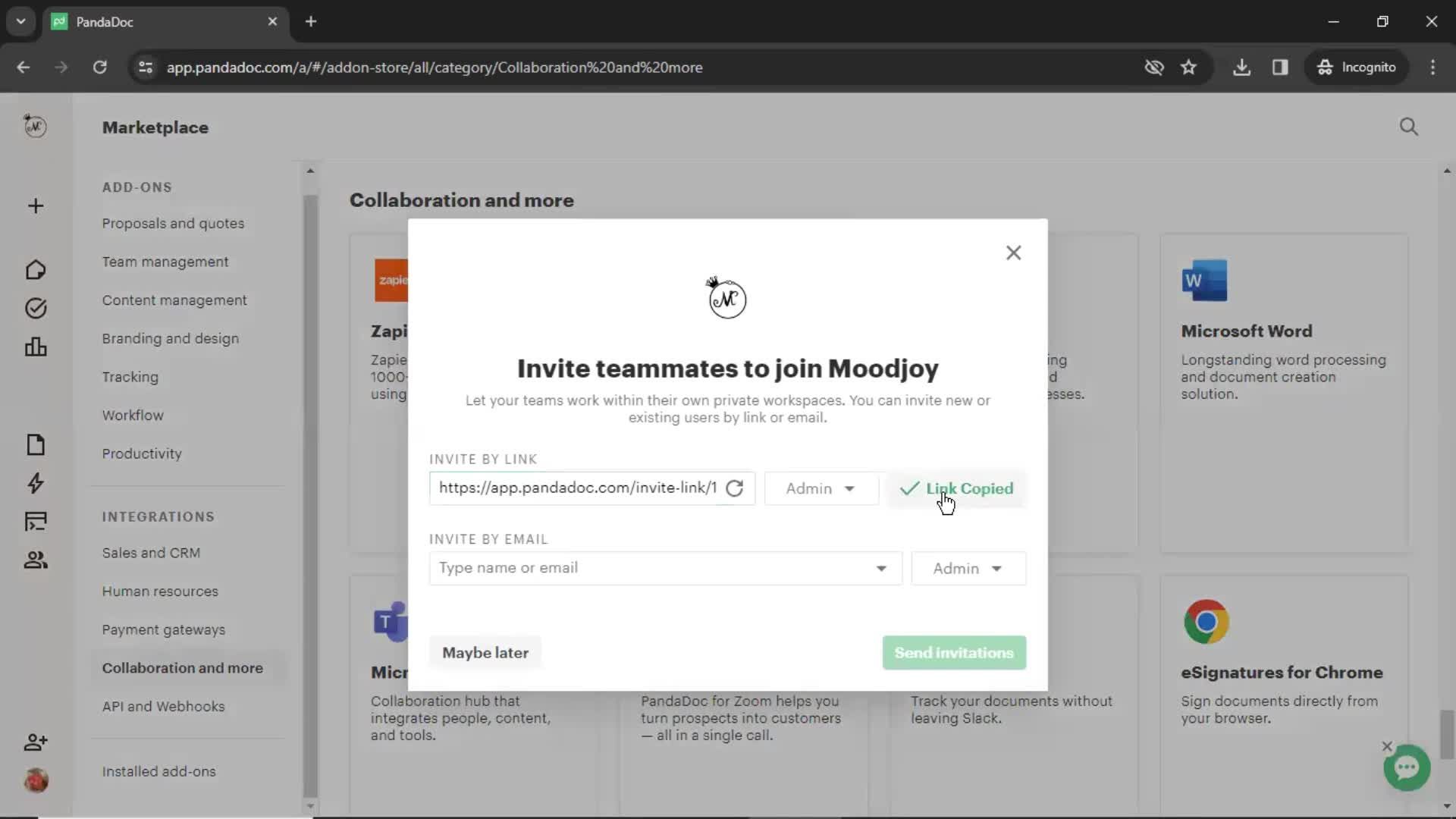Click the documents icon in left sidebar
This screenshot has height=819, width=1456.
click(35, 444)
